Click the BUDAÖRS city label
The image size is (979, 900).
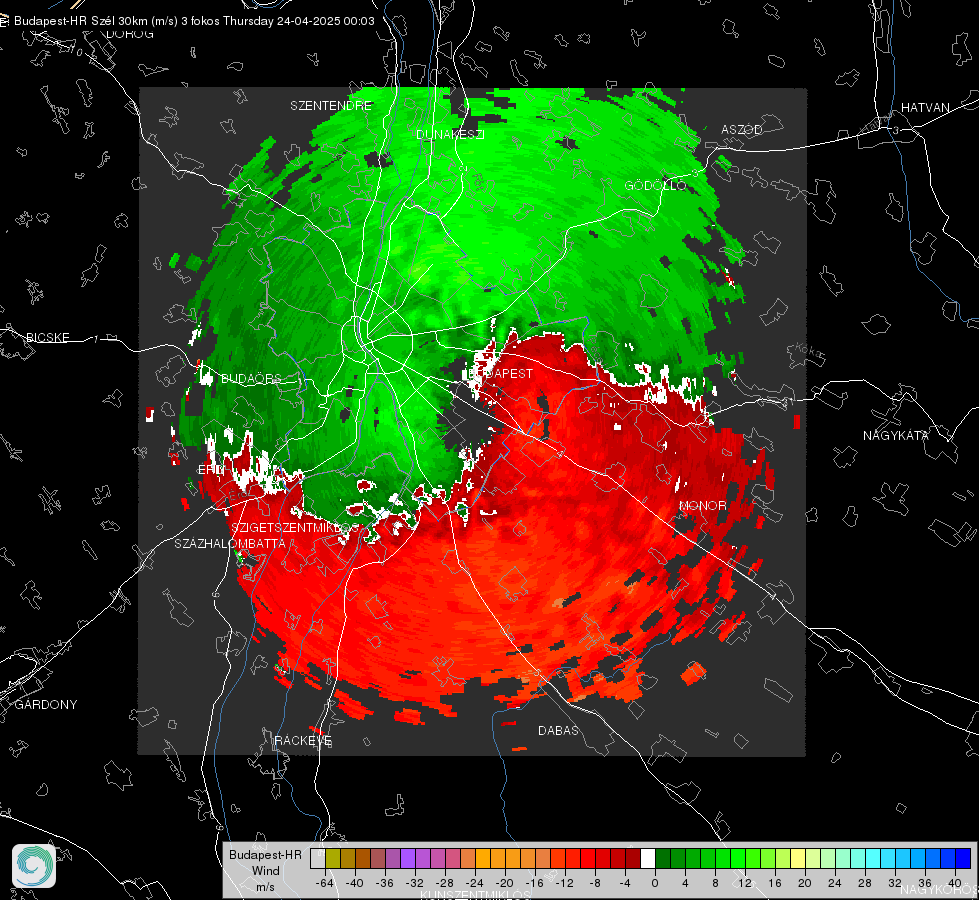[x=251, y=378]
